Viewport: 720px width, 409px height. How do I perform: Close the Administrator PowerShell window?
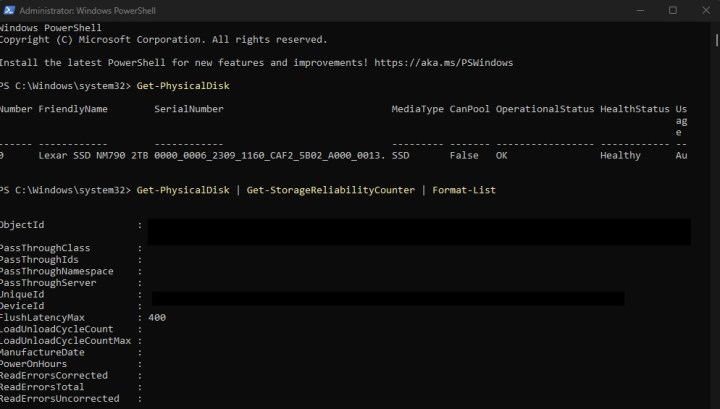(707, 10)
